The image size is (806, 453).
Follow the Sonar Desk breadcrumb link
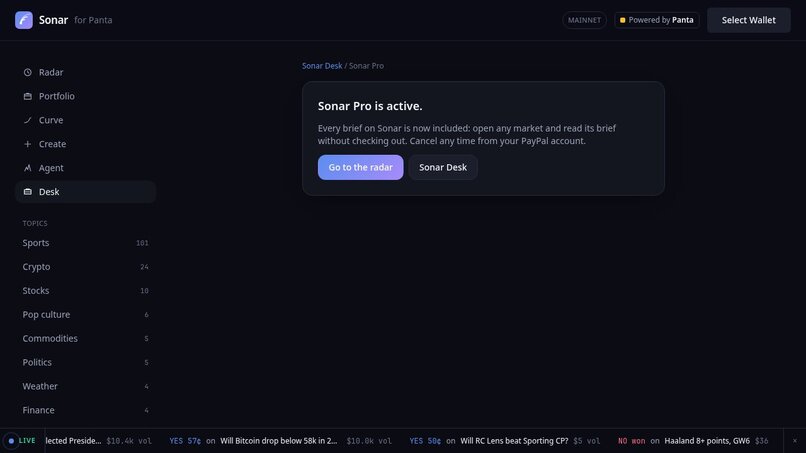pyautogui.click(x=322, y=66)
